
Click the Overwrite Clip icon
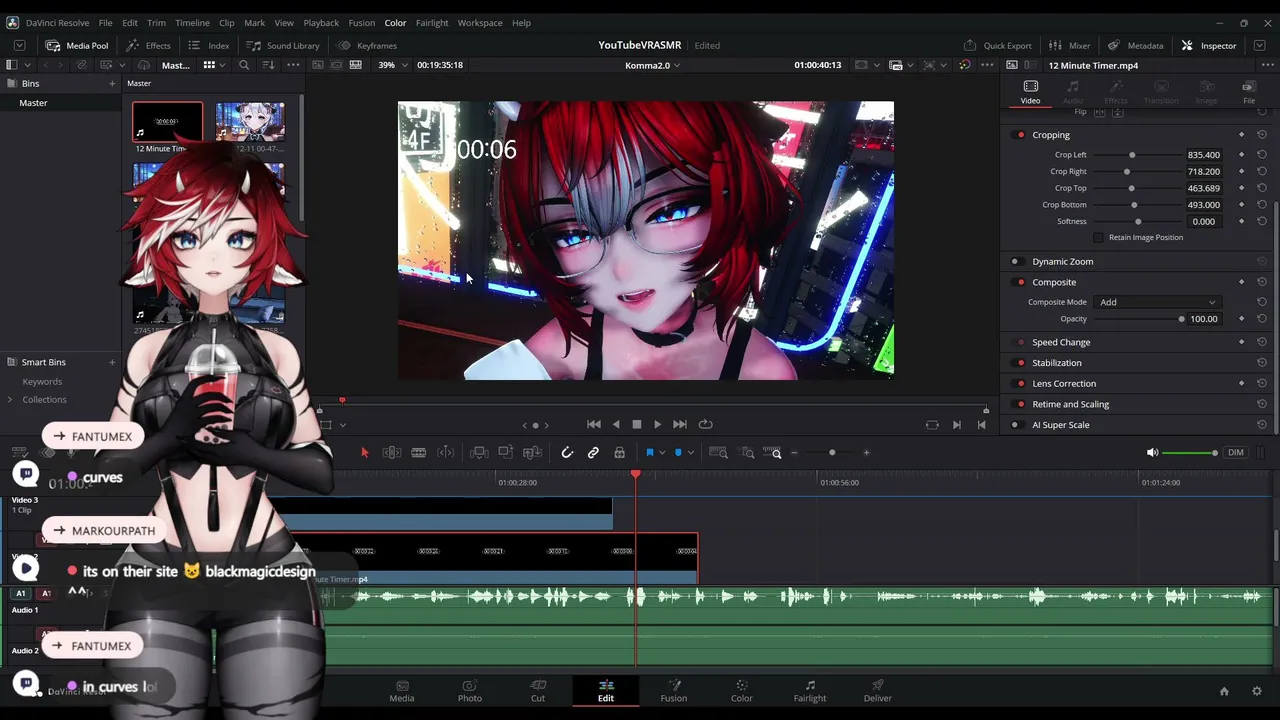pos(506,453)
